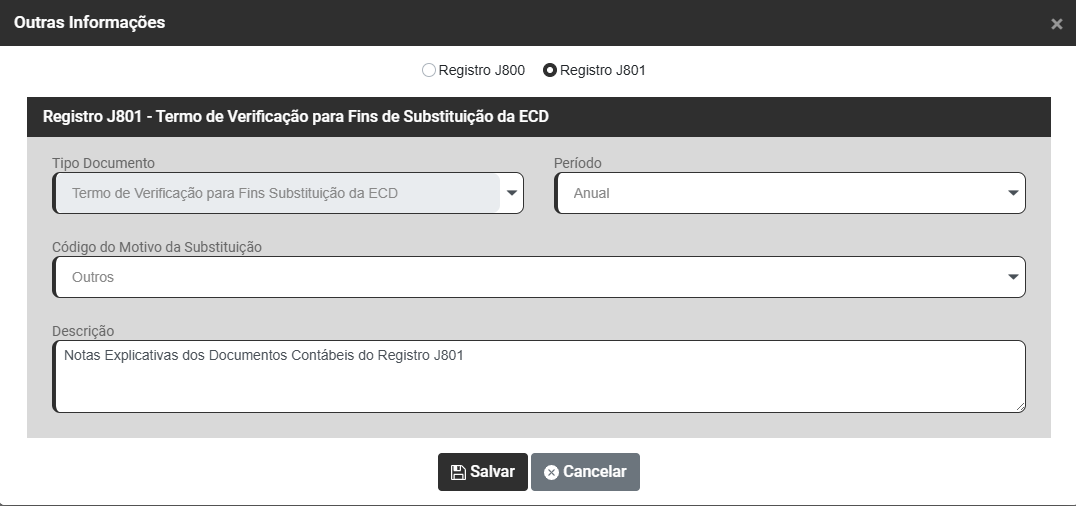Expand the Período dropdown arrow
Viewport: 1076px width, 506px height.
(1012, 193)
